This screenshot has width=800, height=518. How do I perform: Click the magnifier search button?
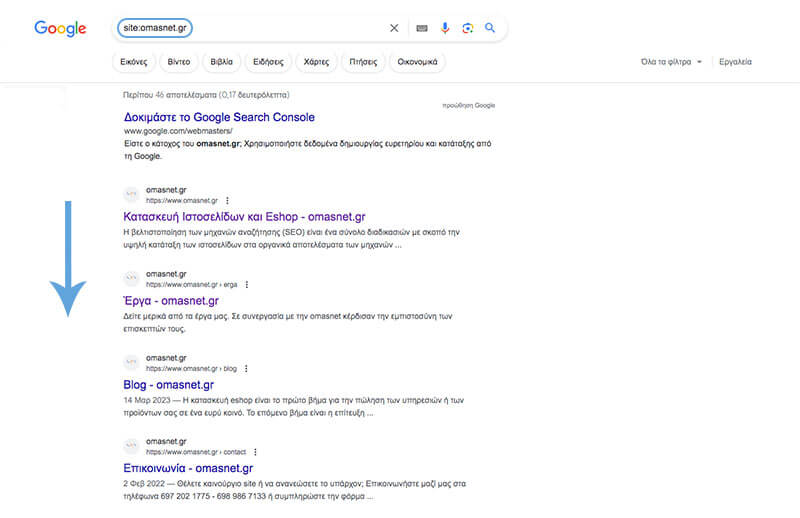[x=490, y=28]
